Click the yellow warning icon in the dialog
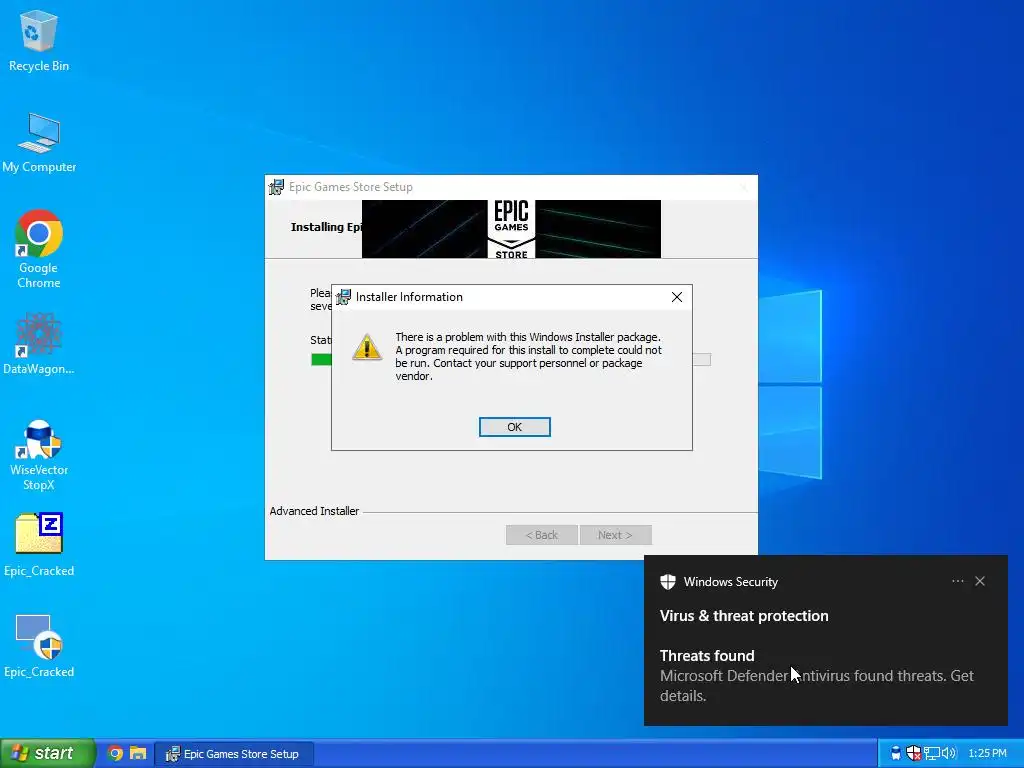1024x768 pixels. tap(367, 347)
